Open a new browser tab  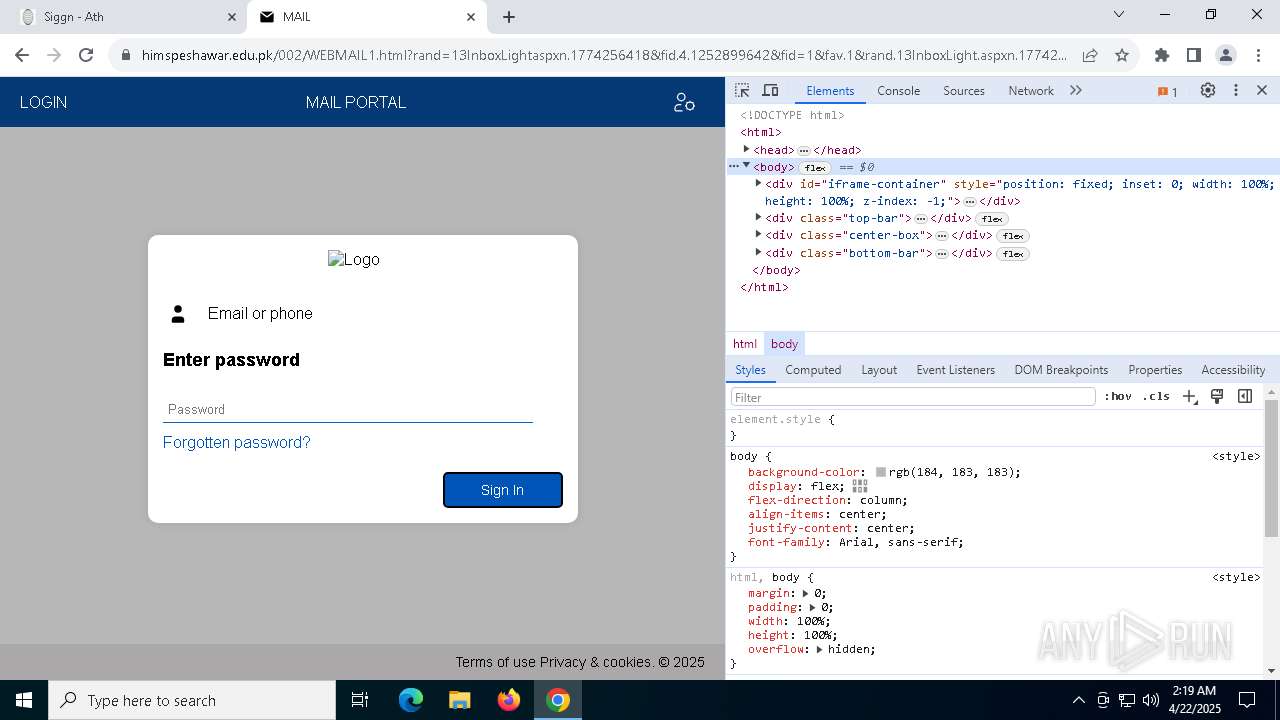509,17
